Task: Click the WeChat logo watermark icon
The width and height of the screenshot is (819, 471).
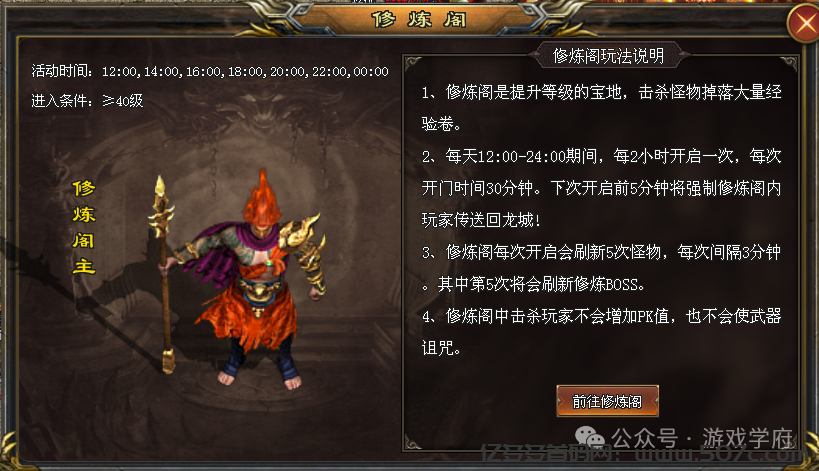Action: [590, 437]
